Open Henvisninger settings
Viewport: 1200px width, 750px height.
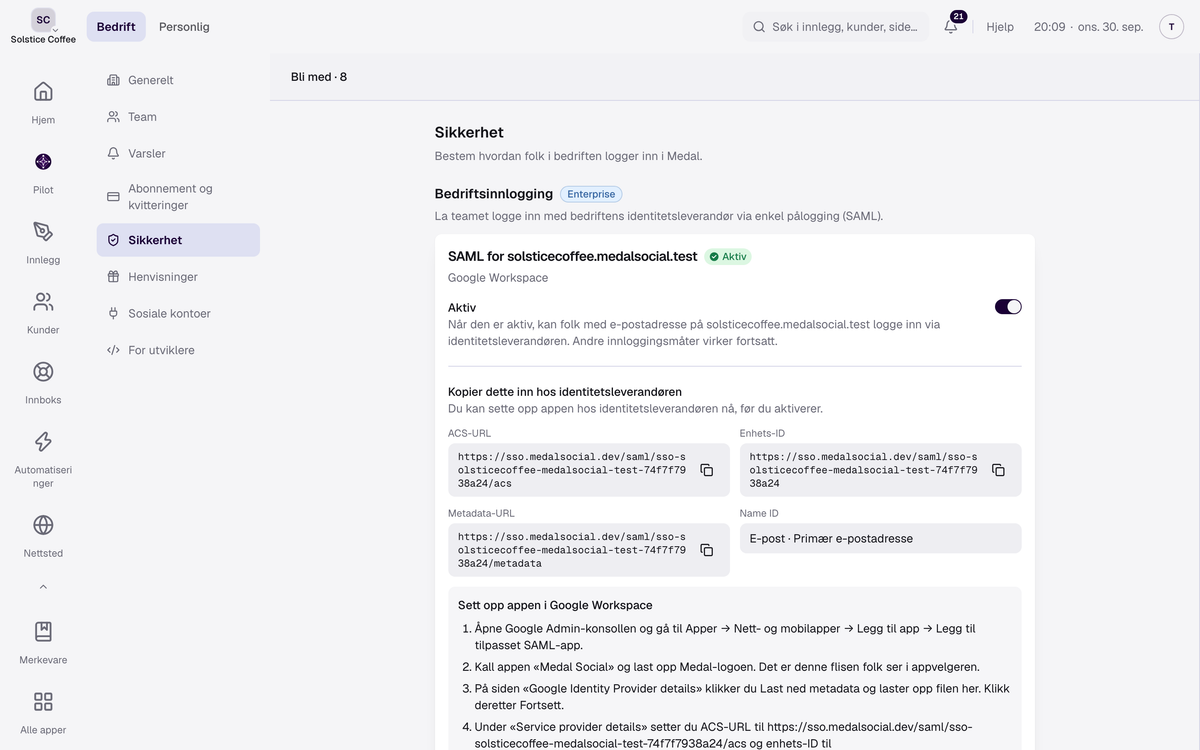[x=178, y=277]
